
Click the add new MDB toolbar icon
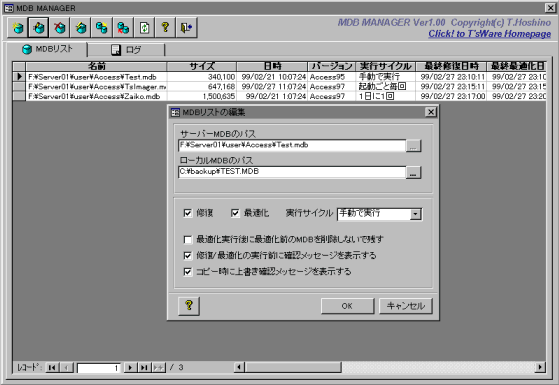(x=18, y=27)
